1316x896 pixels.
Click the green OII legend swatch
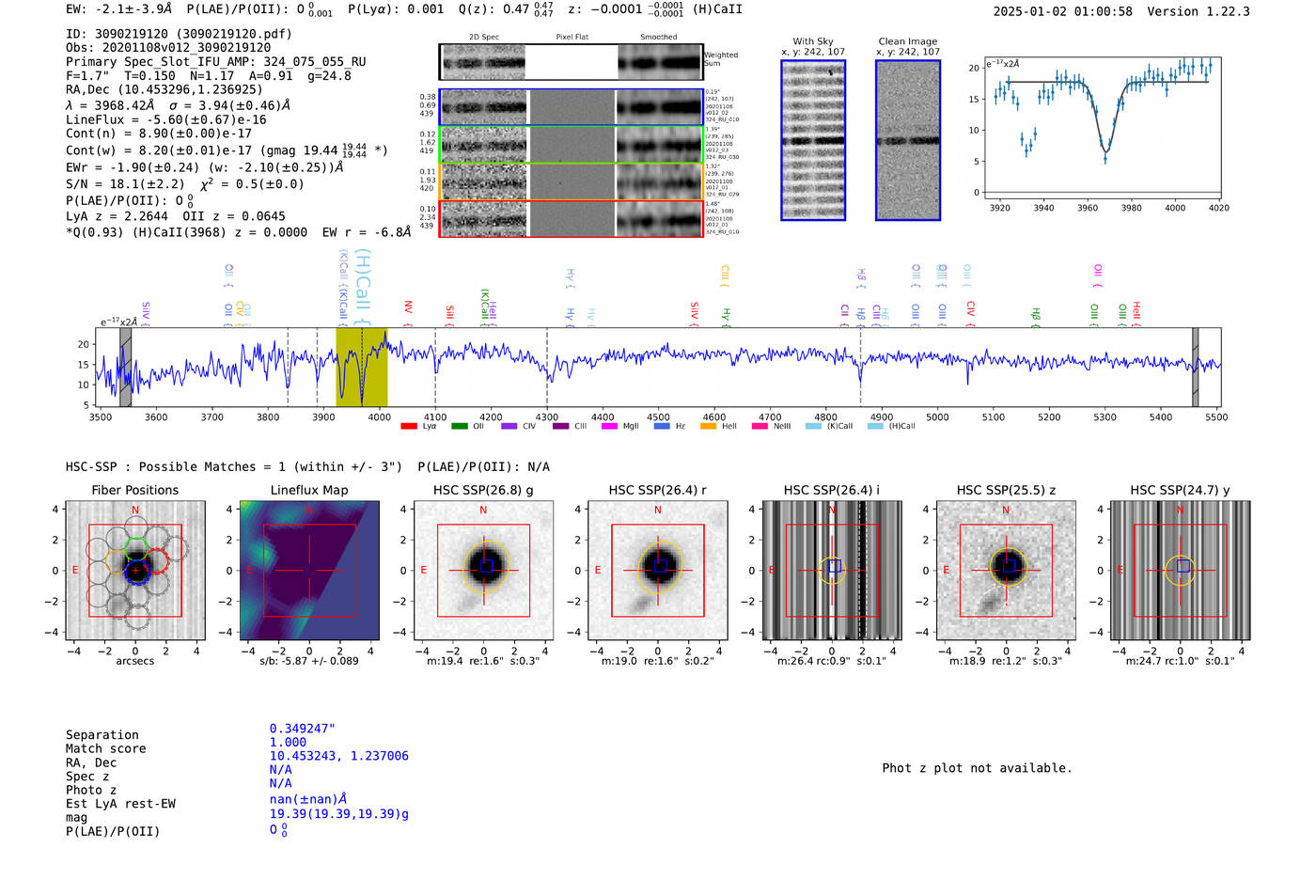point(460,426)
